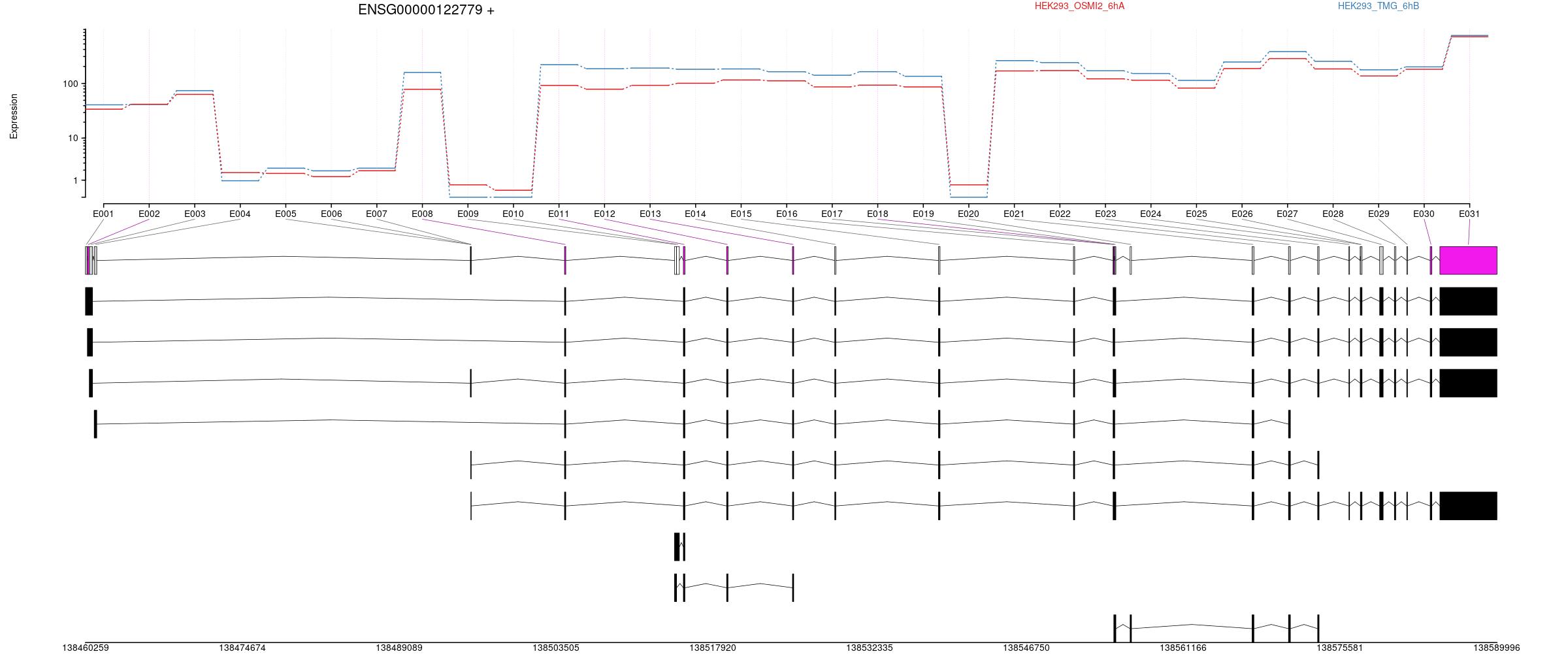Click exon label E018

click(x=877, y=214)
